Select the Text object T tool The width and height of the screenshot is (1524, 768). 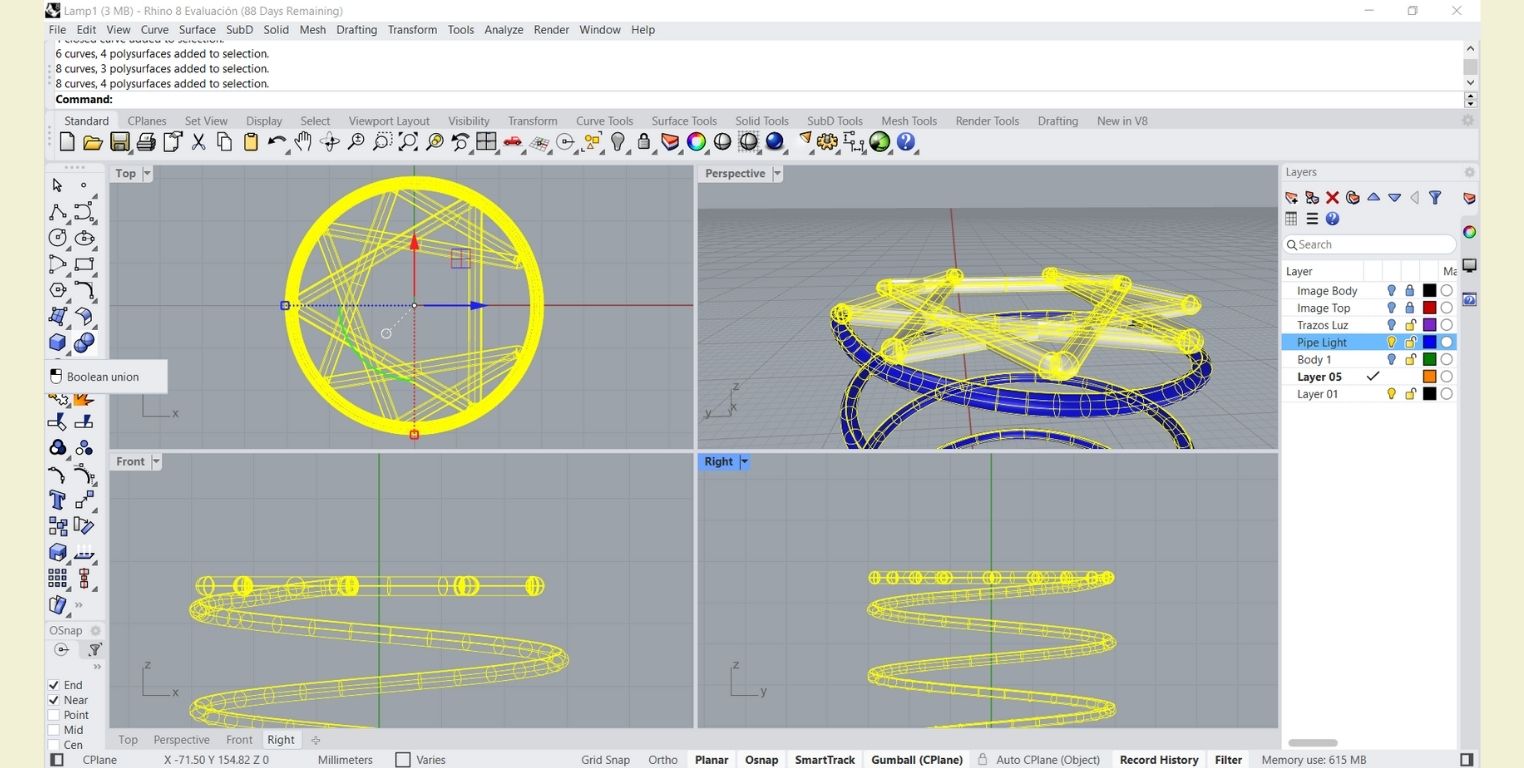point(57,500)
